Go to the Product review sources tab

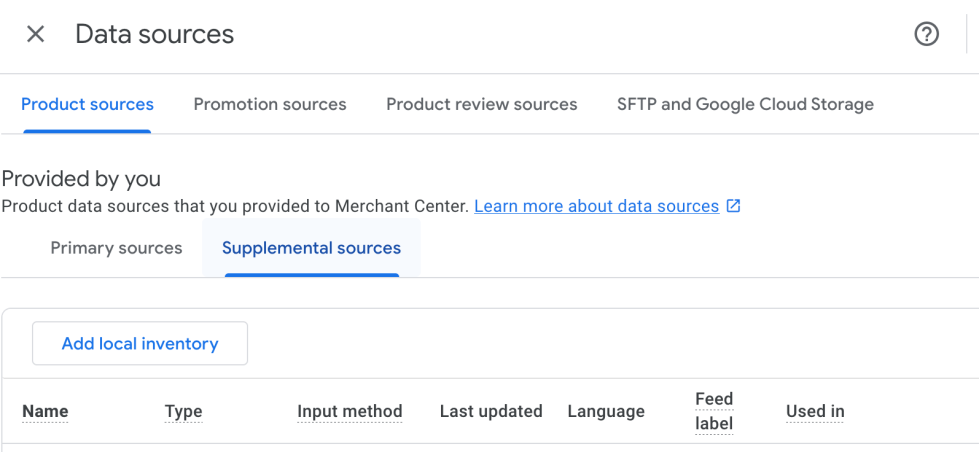481,104
